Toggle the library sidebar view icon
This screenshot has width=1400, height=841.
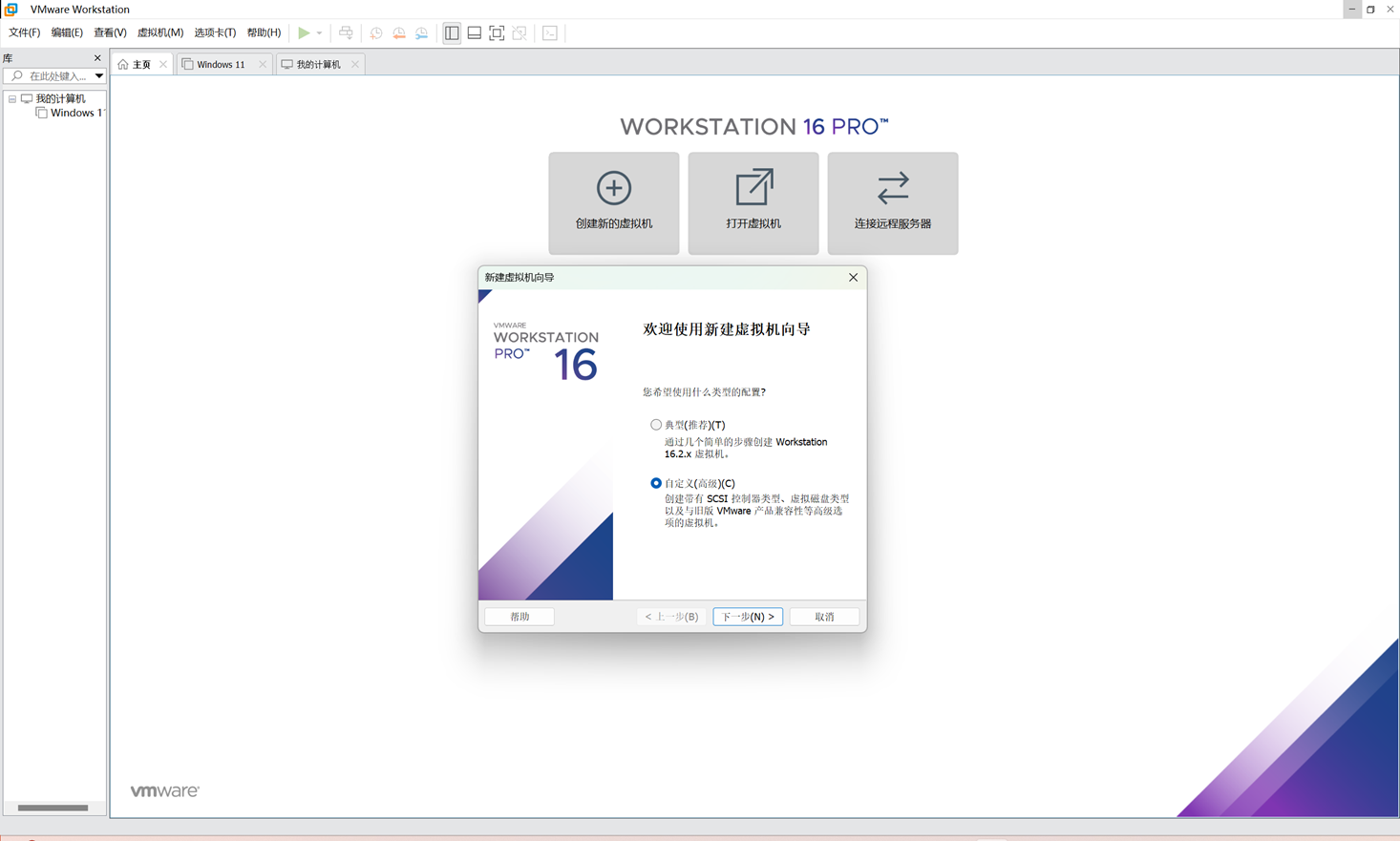452,33
